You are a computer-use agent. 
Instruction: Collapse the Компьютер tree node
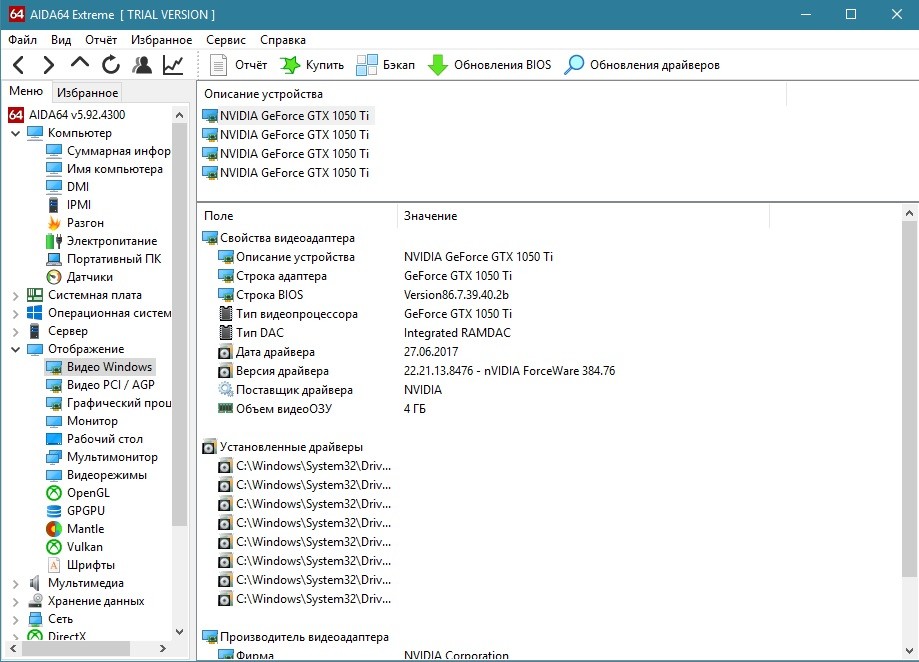(16, 133)
